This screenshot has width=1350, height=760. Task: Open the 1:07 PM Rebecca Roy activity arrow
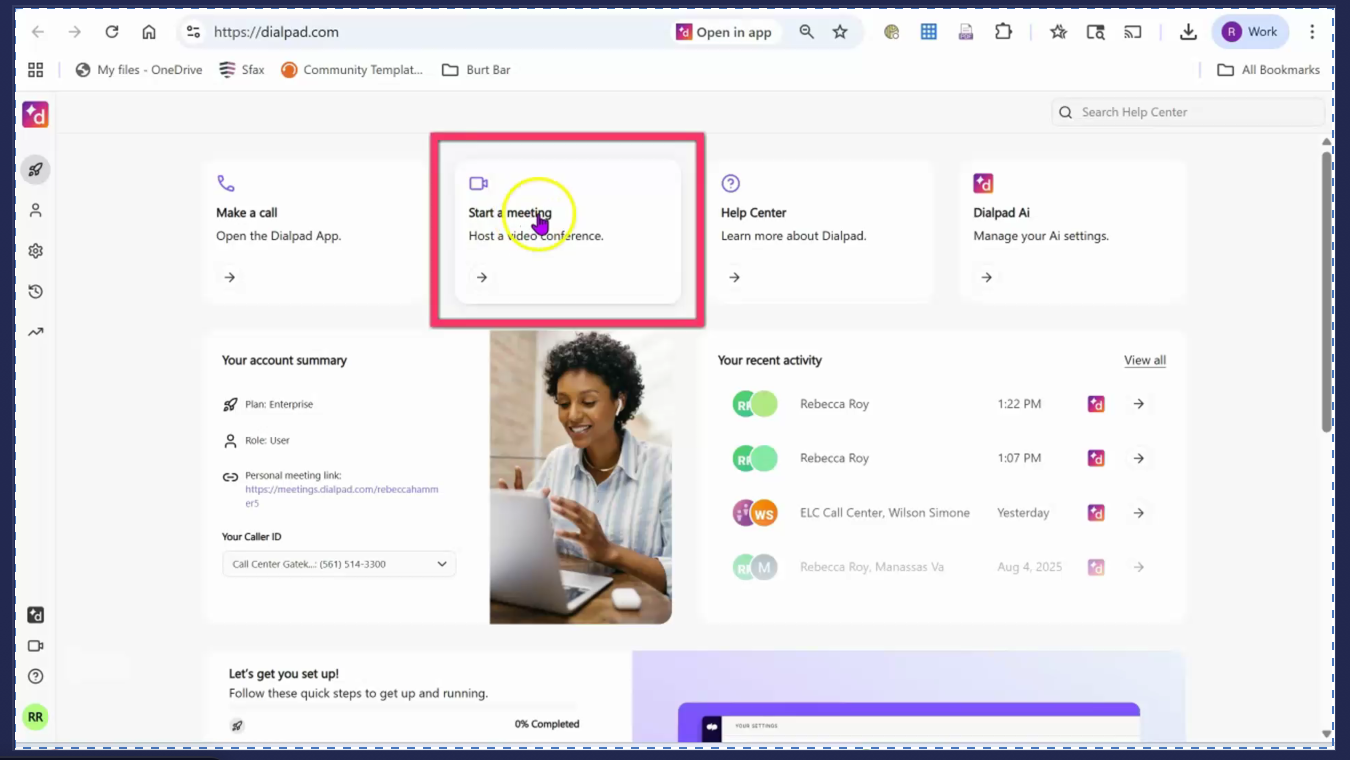pos(1139,458)
